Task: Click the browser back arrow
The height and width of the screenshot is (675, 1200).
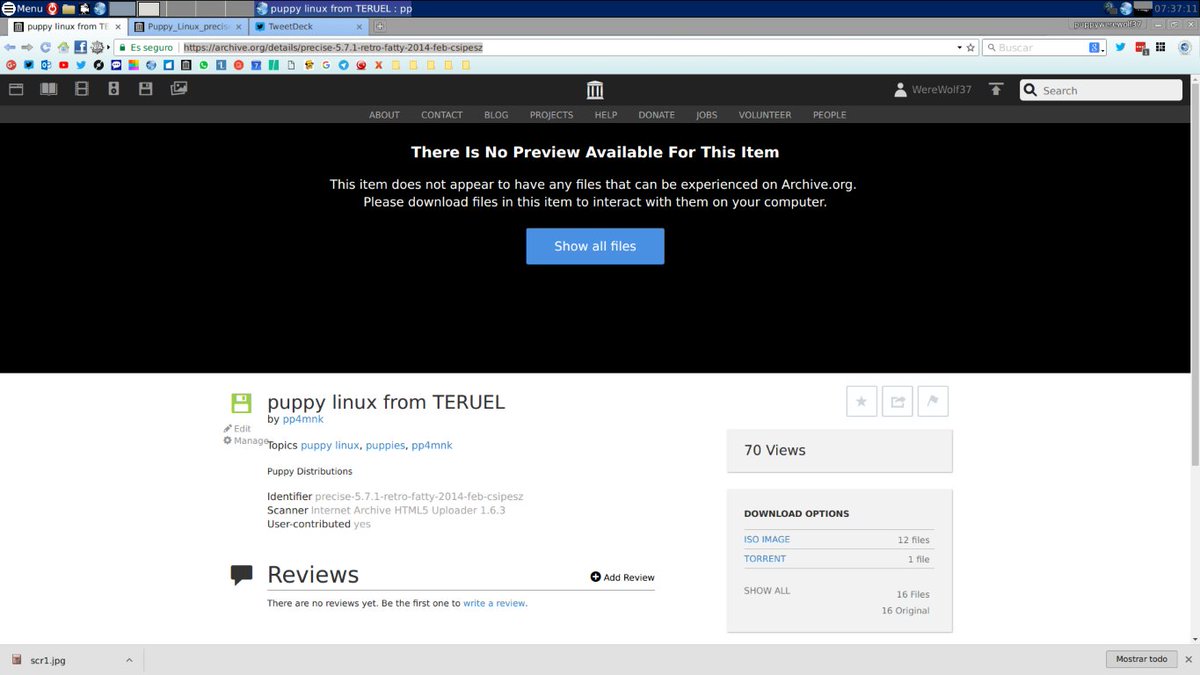Action: point(10,47)
